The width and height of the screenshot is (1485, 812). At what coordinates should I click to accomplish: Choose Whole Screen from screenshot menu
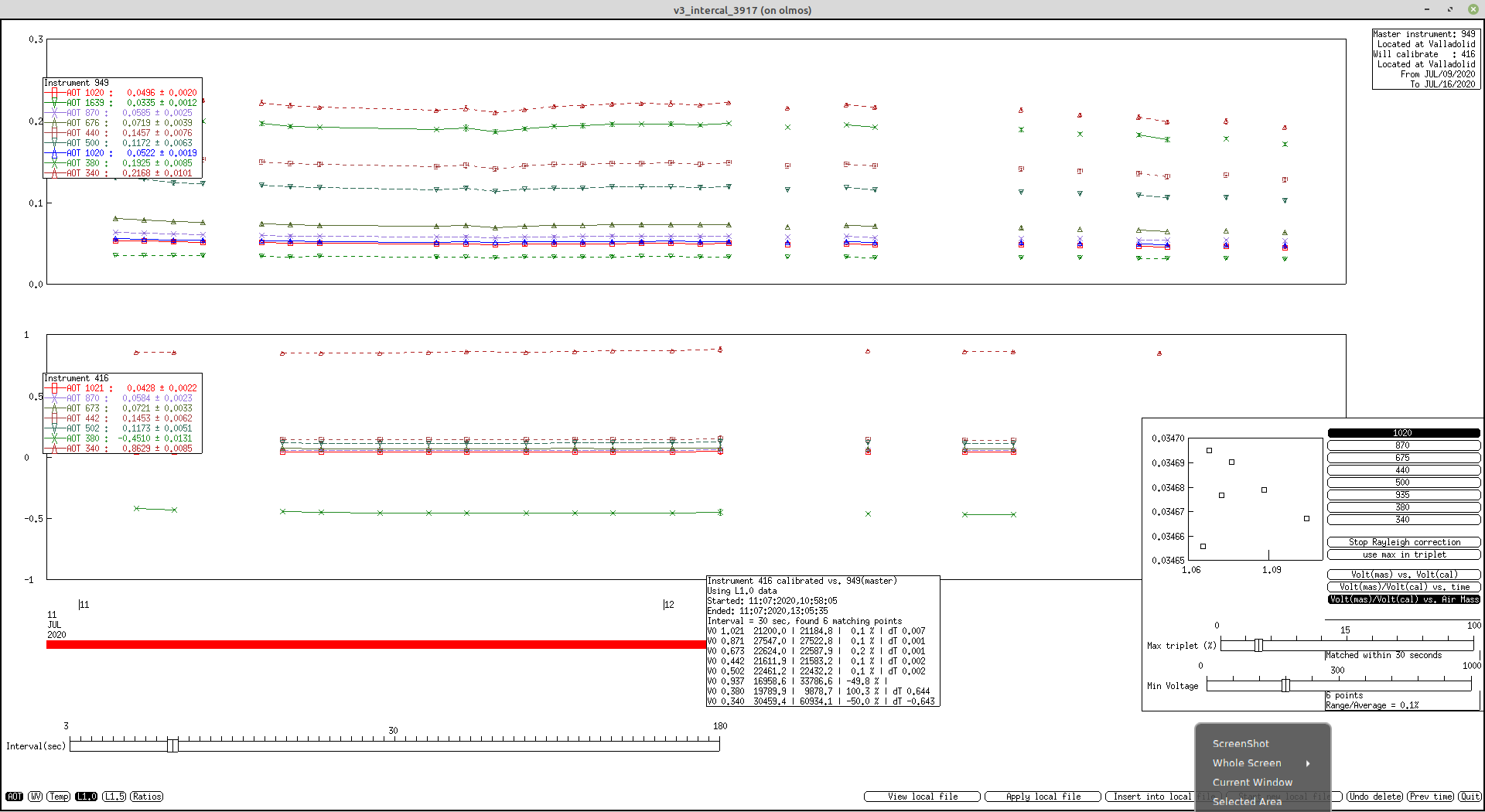point(1247,763)
